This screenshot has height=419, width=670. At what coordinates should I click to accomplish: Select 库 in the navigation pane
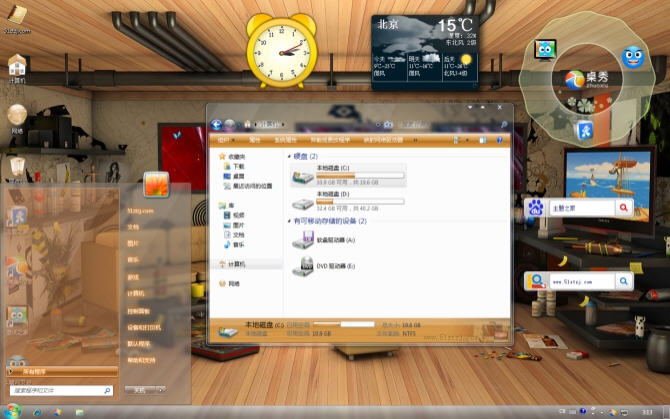point(226,206)
